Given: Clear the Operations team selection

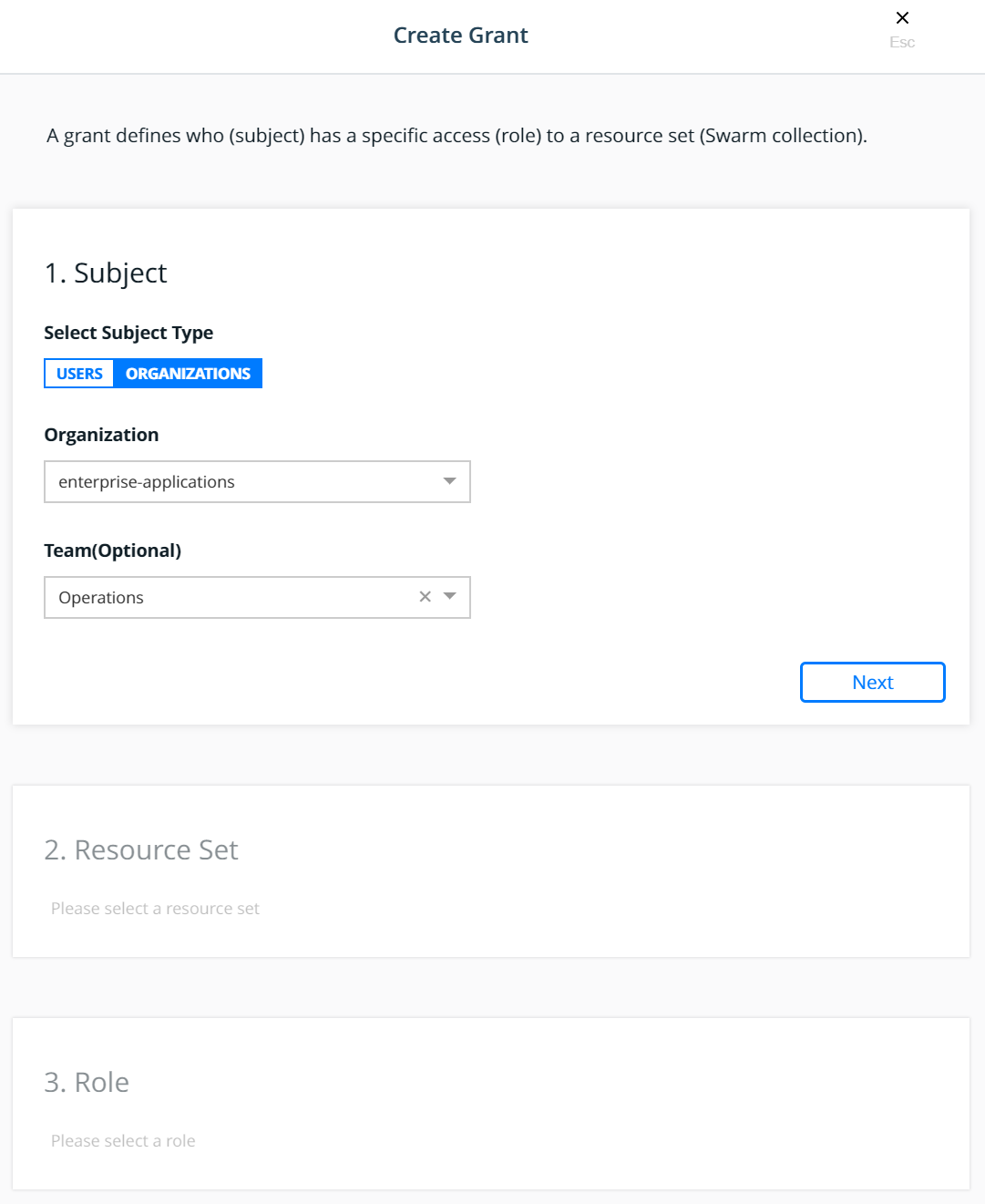Looking at the screenshot, I should (425, 597).
